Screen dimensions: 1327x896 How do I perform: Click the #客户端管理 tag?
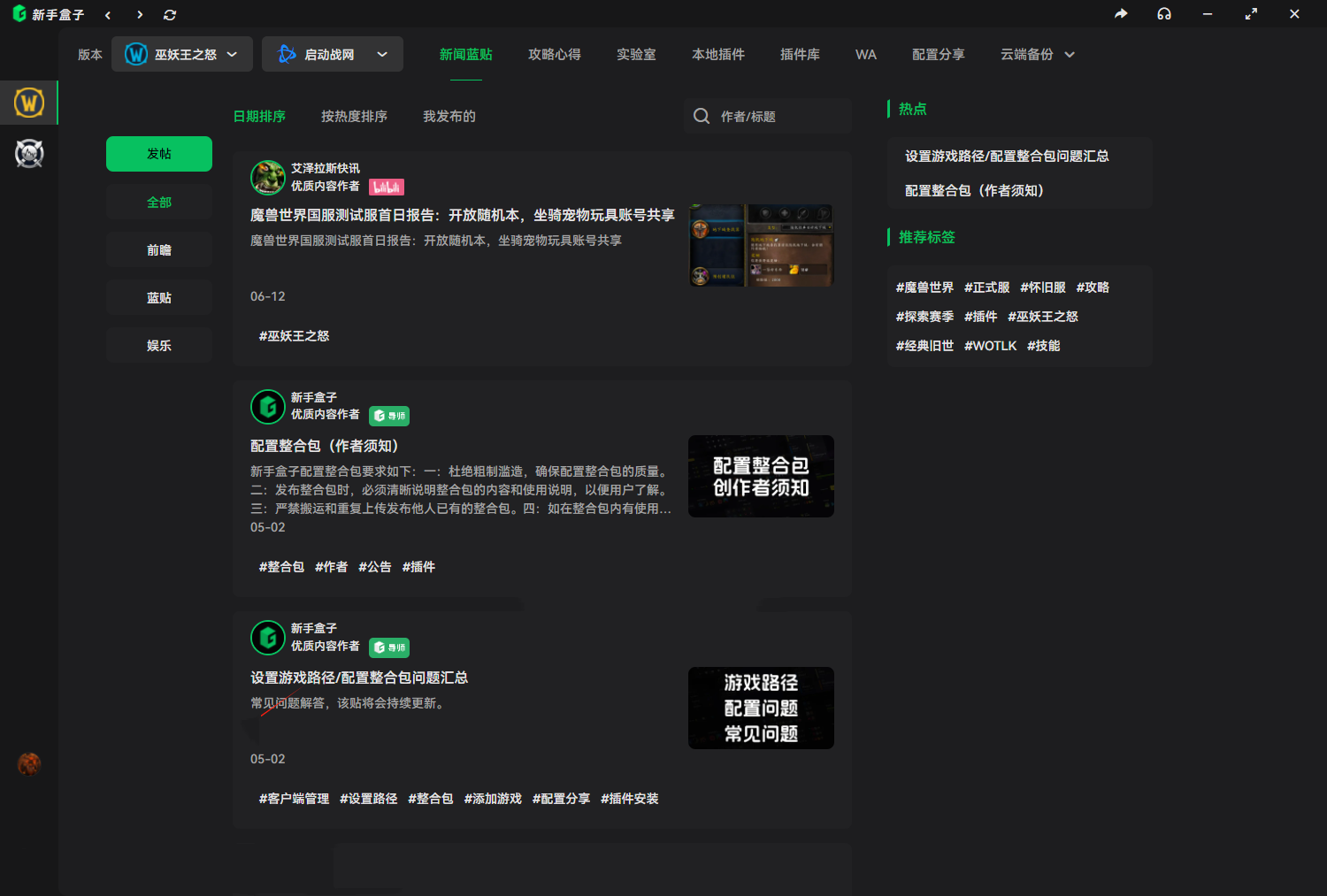click(x=294, y=799)
